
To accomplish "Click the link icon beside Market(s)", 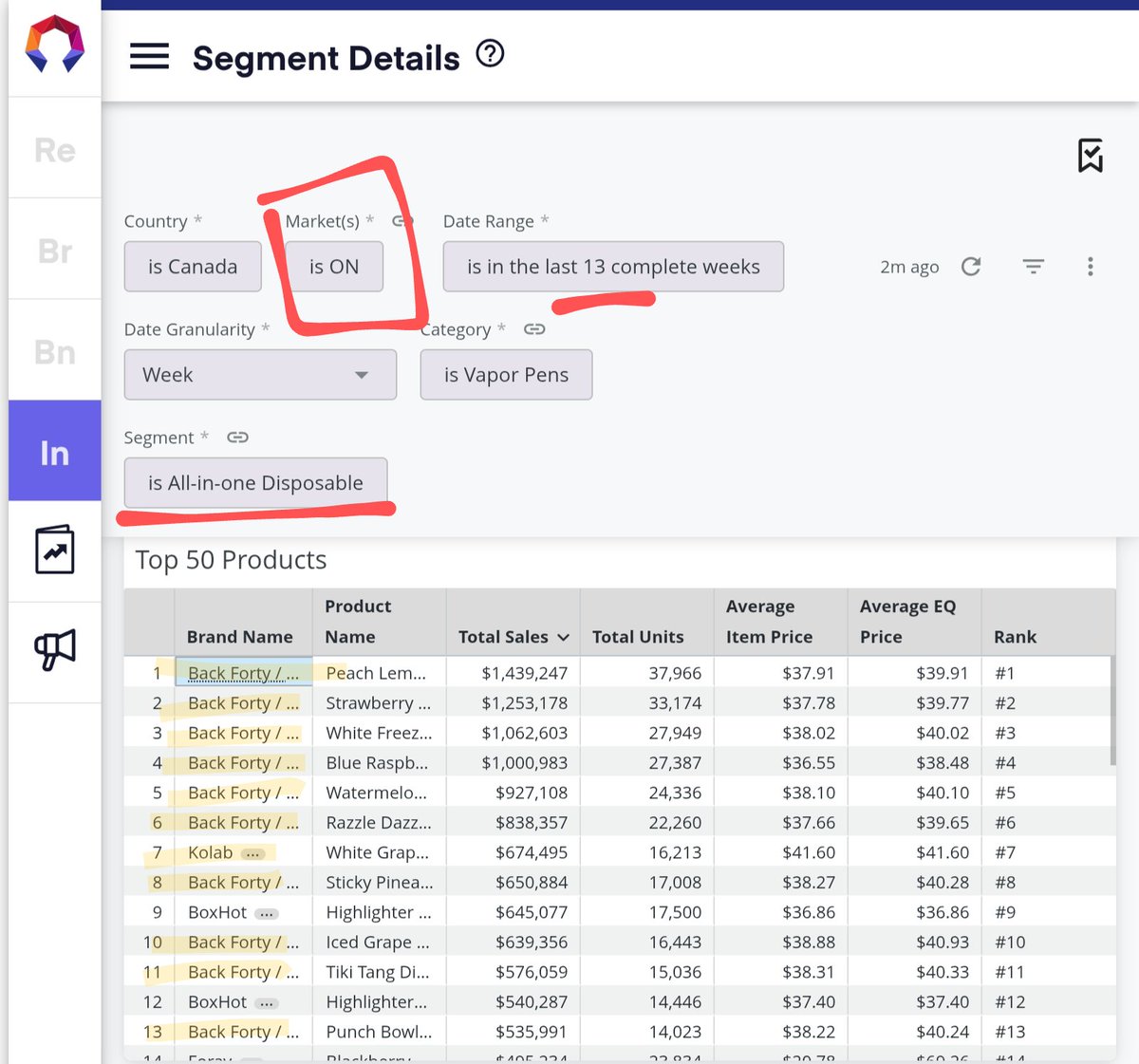I will [402, 221].
